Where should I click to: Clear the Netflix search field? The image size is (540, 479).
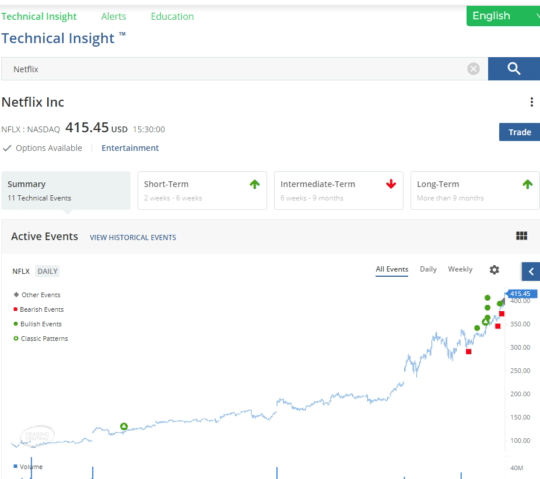[473, 69]
